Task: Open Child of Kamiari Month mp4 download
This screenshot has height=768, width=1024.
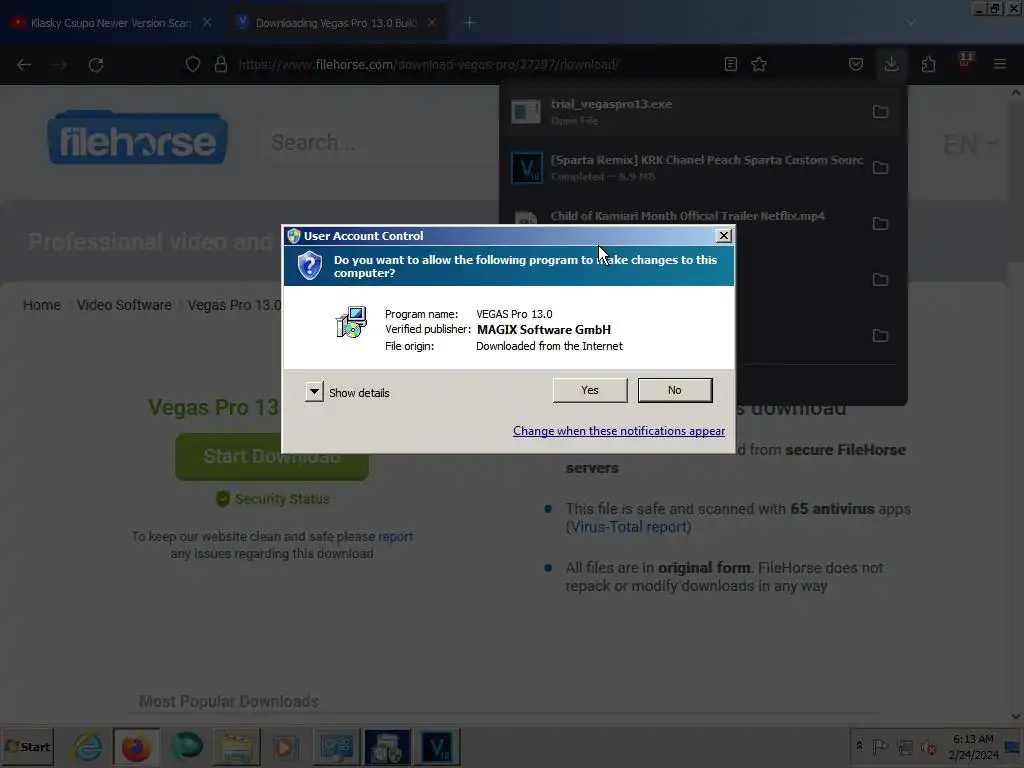Action: point(686,216)
